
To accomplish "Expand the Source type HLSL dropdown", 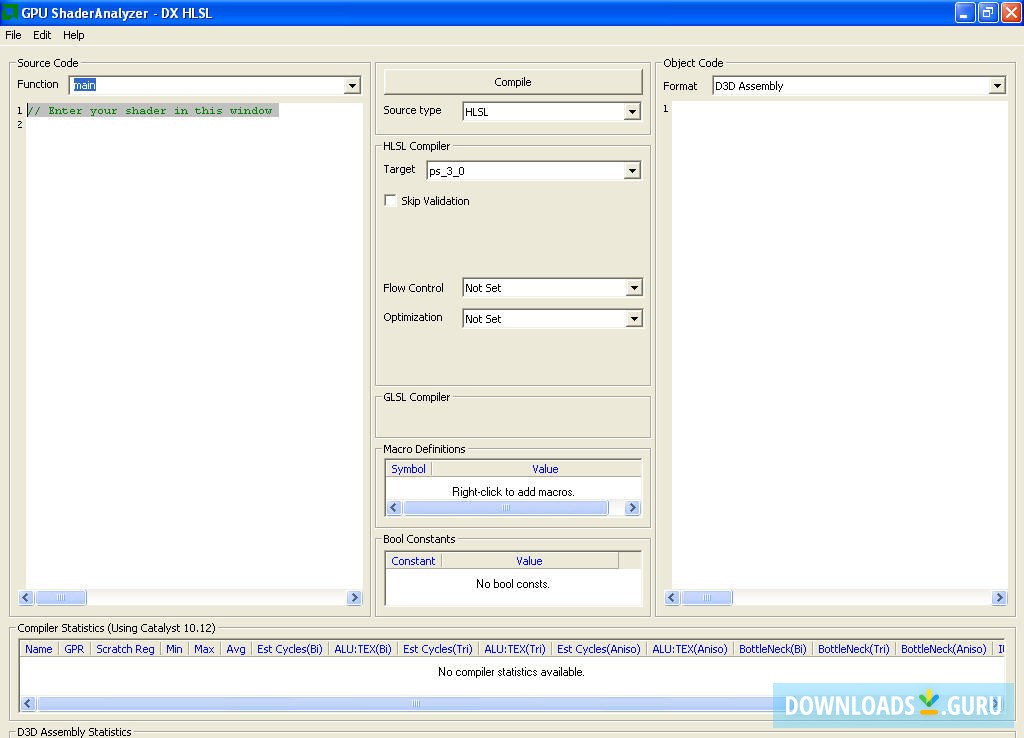I will (632, 112).
